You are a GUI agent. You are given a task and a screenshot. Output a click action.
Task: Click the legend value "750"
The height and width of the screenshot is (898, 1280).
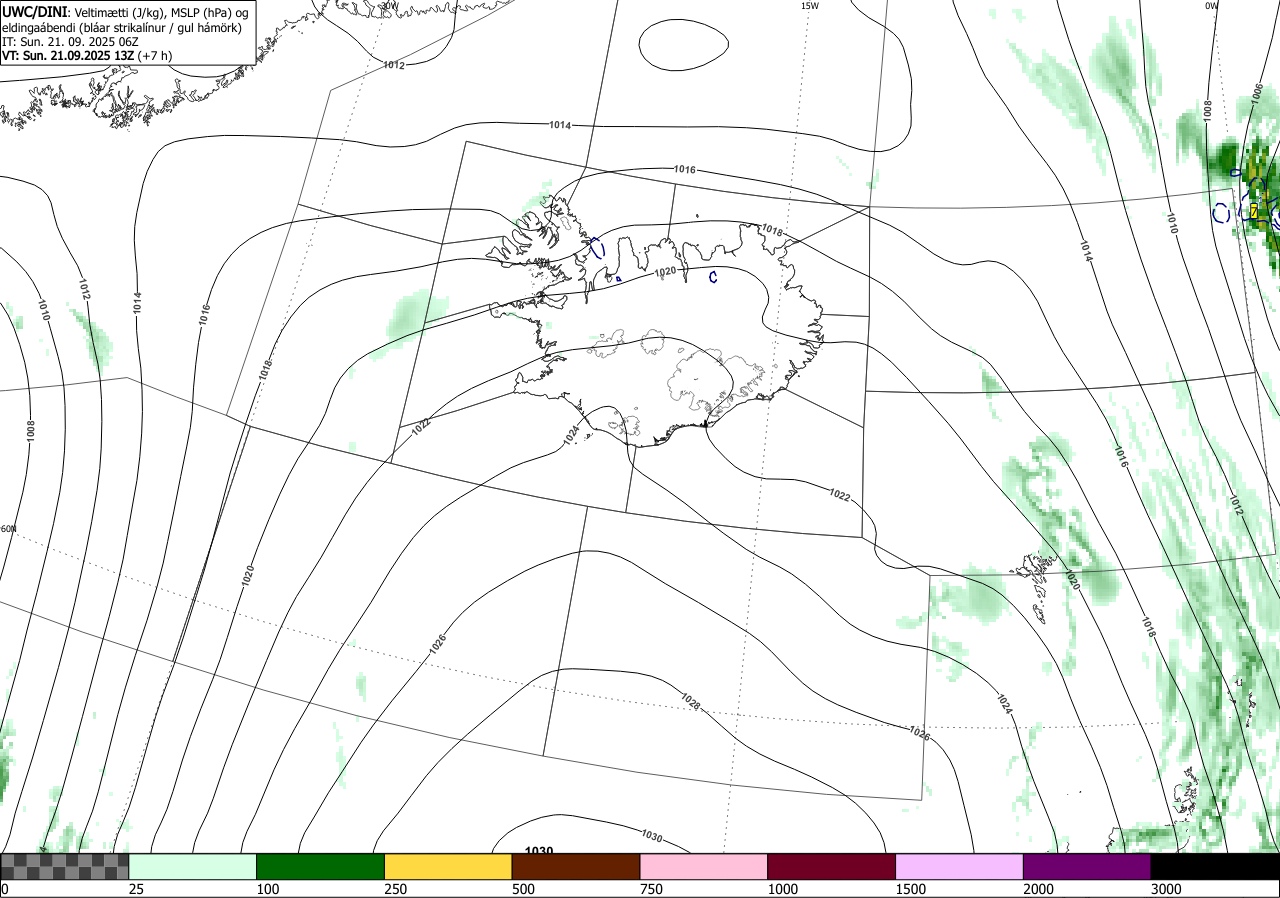[651, 889]
